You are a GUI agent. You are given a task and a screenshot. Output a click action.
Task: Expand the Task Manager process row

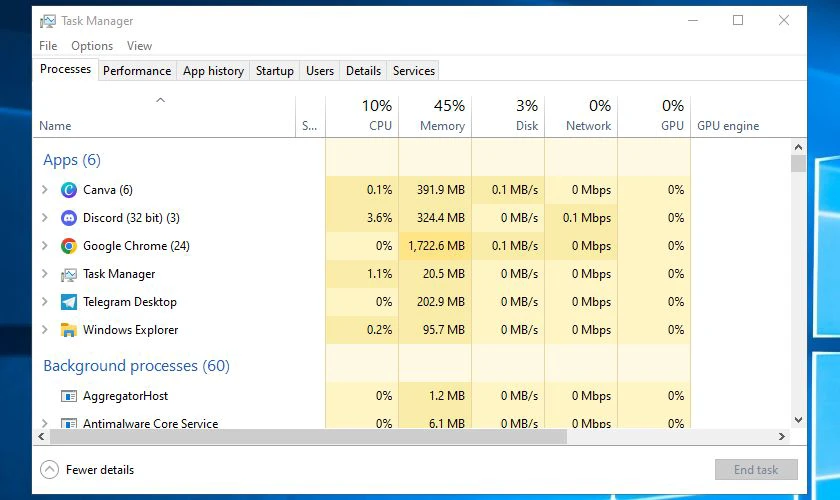coord(45,273)
